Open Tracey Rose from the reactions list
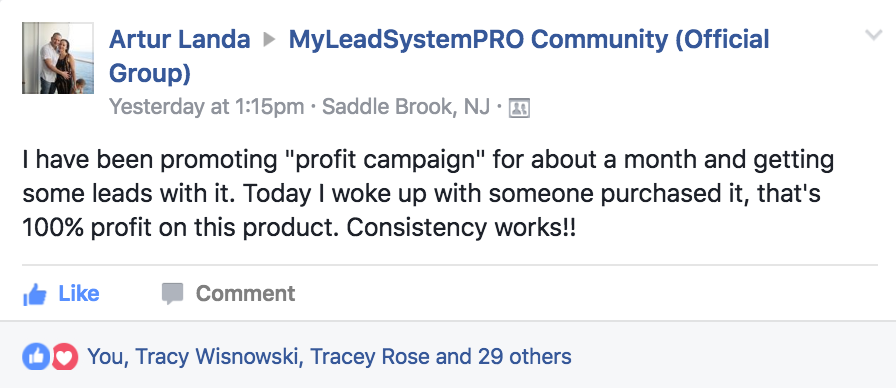Screen dimensions: 896x388 point(370,357)
